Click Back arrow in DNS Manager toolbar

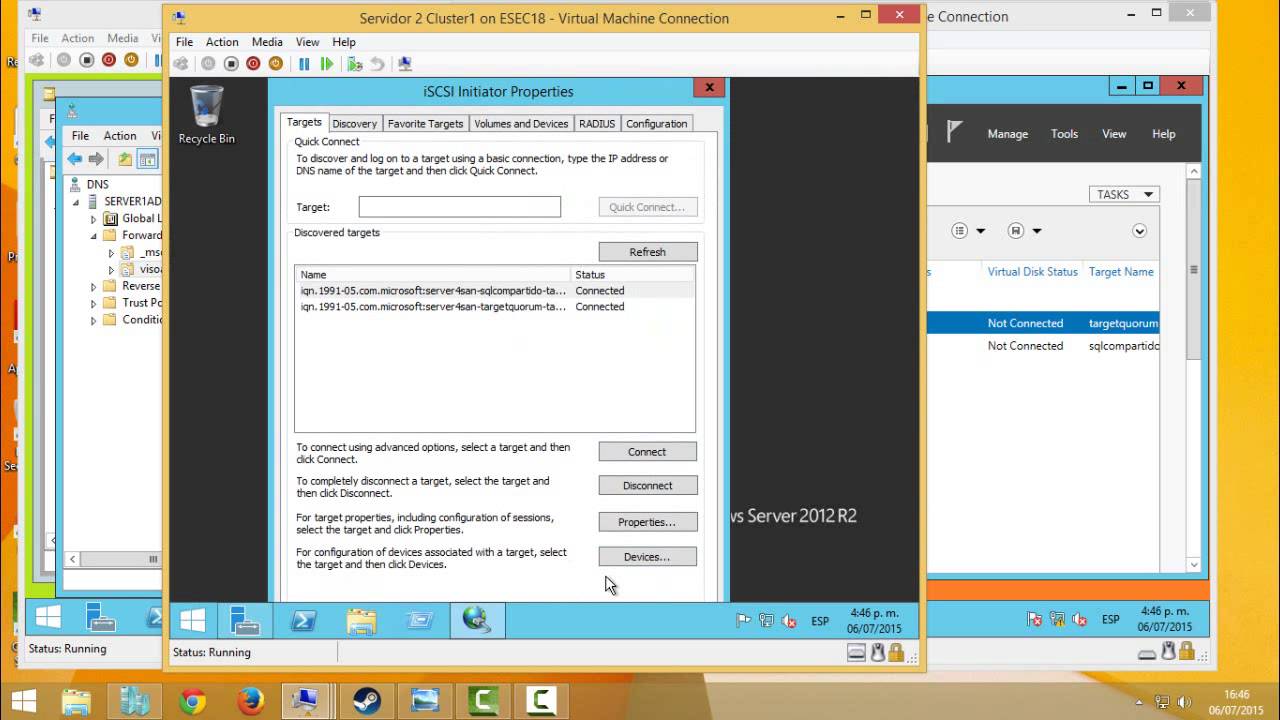75,159
